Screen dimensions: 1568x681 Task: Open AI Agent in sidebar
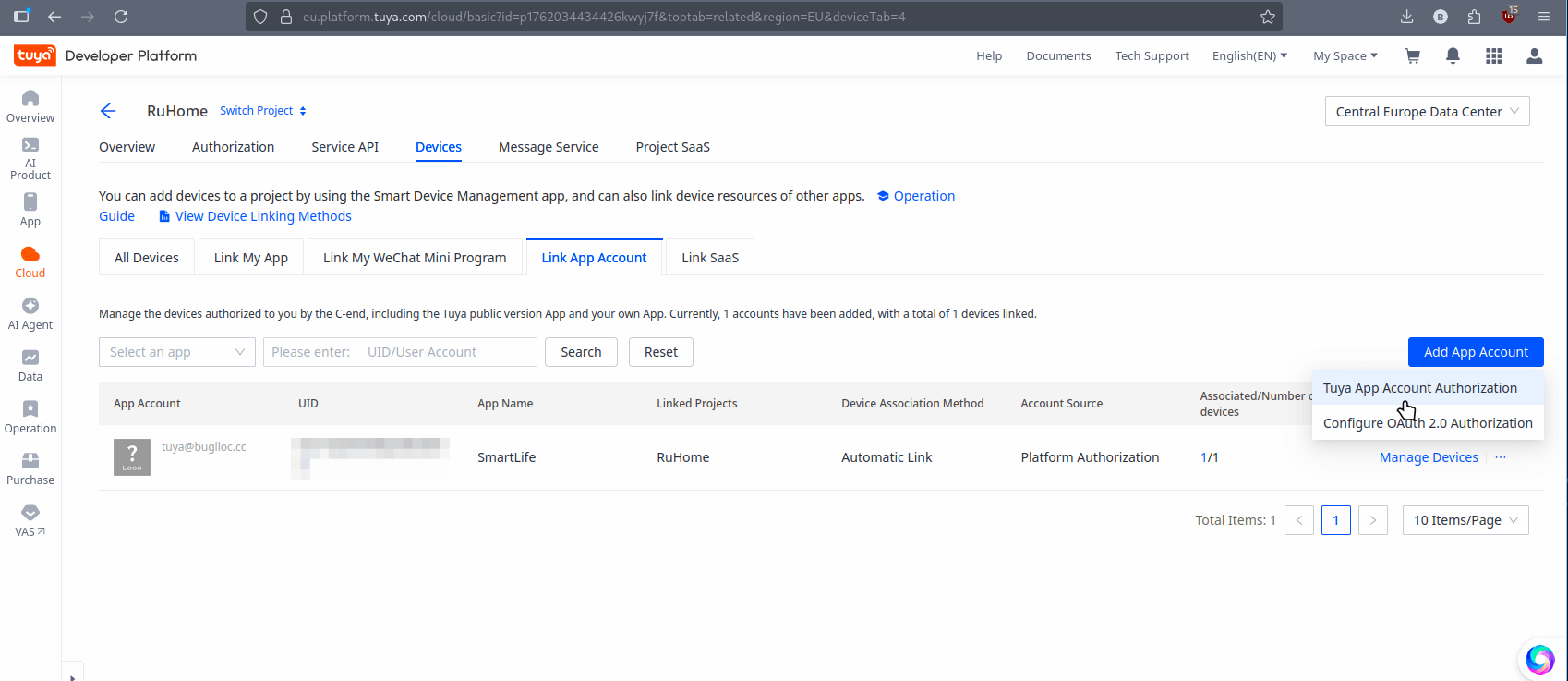pos(30,313)
